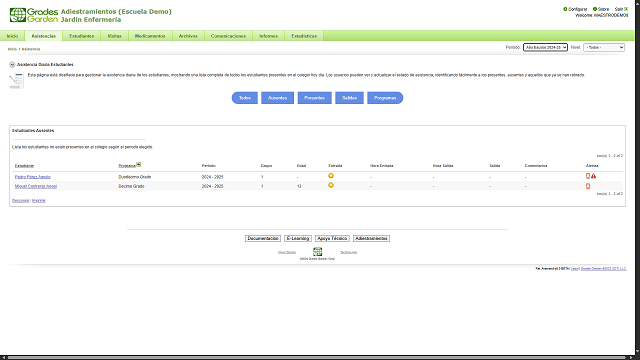Click Entrada yellow icon for Pedro's row
This screenshot has width=640, height=360.
(x=331, y=176)
